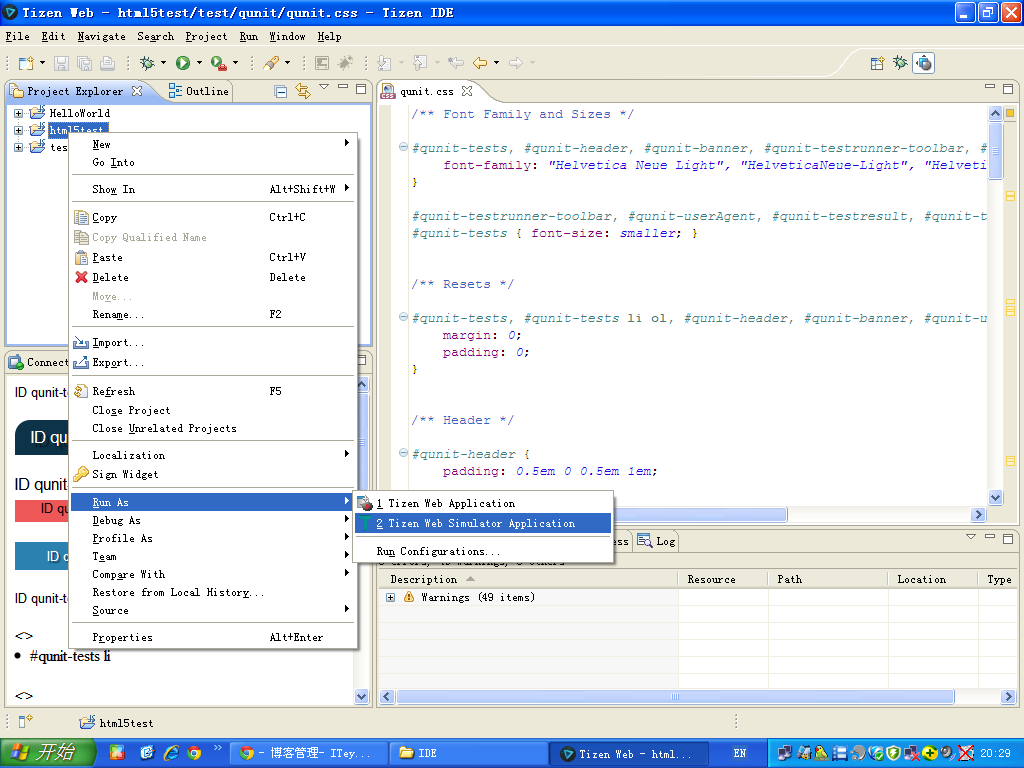The width and height of the screenshot is (1024, 768).
Task: Click the Open Perspective icon
Action: tap(877, 63)
